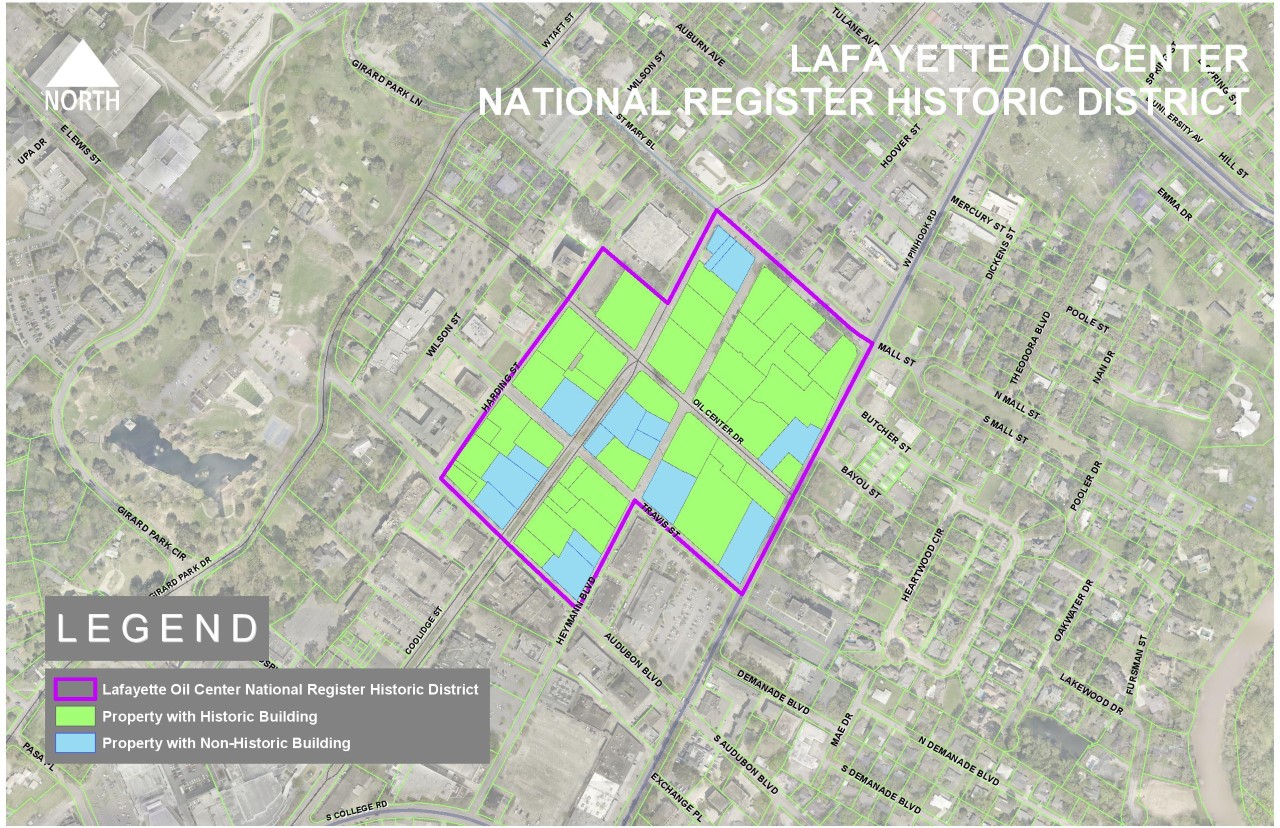Screen dimensions: 1280x828
Task: Click the map title 'Lafayette Oil Center'
Action: tap(1018, 59)
